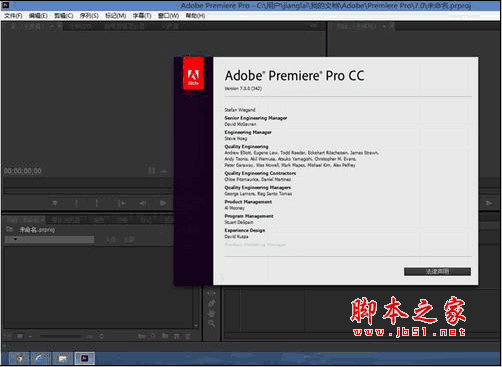Click the Premiere icon in title bar

6,5
